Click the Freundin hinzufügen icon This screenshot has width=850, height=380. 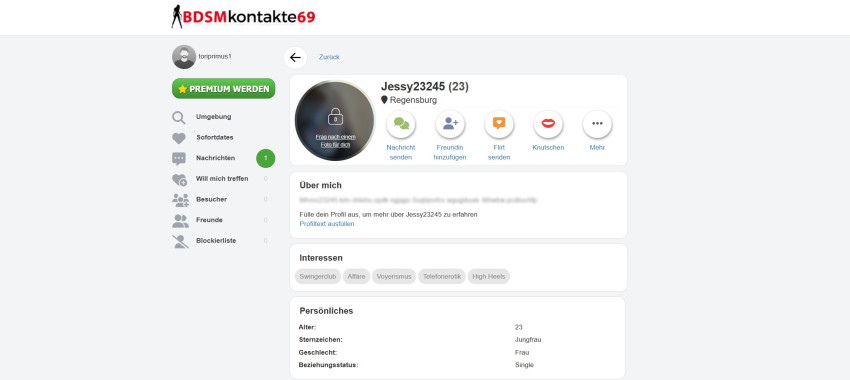tap(450, 124)
